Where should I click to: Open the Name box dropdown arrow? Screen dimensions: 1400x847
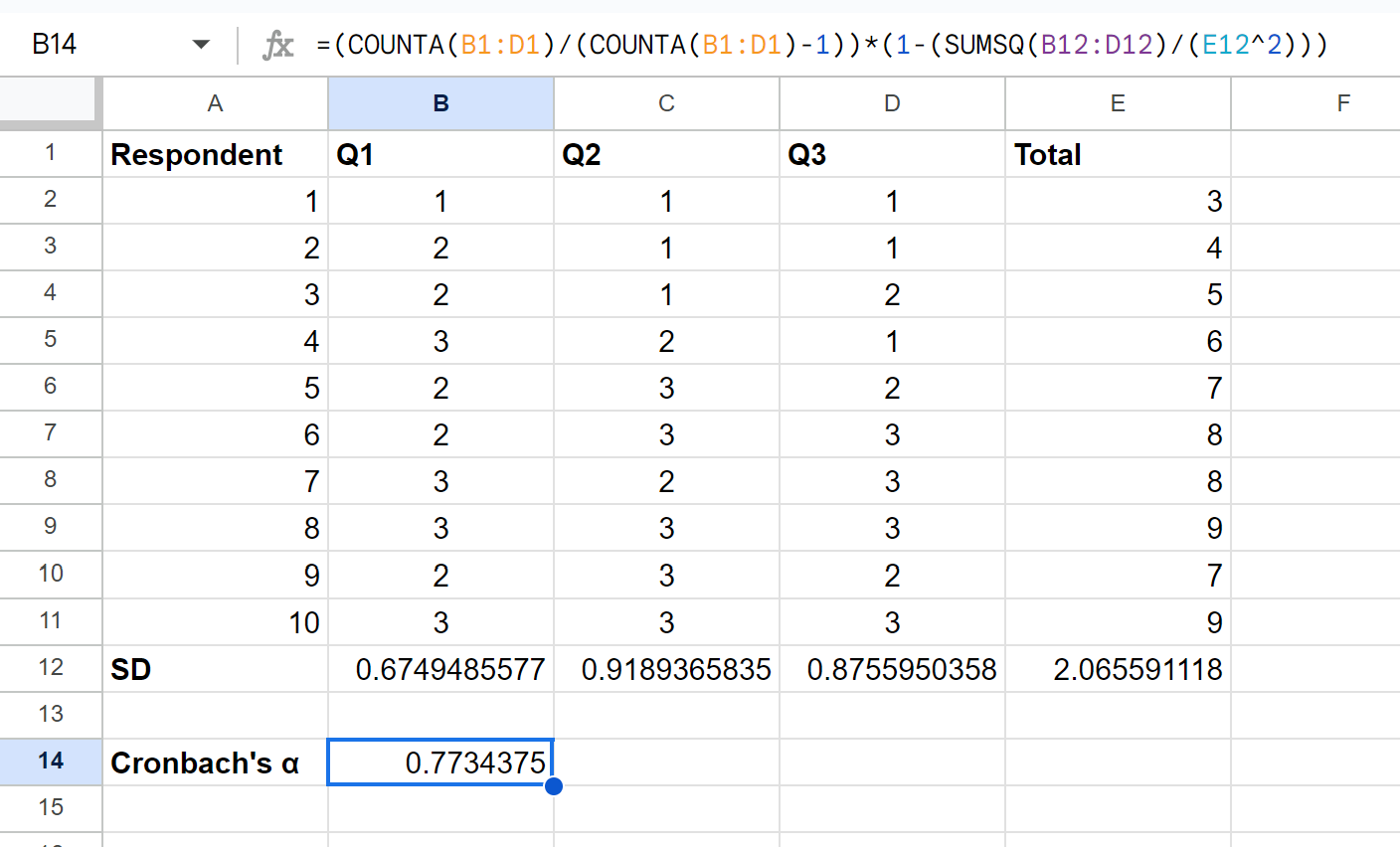tap(201, 45)
